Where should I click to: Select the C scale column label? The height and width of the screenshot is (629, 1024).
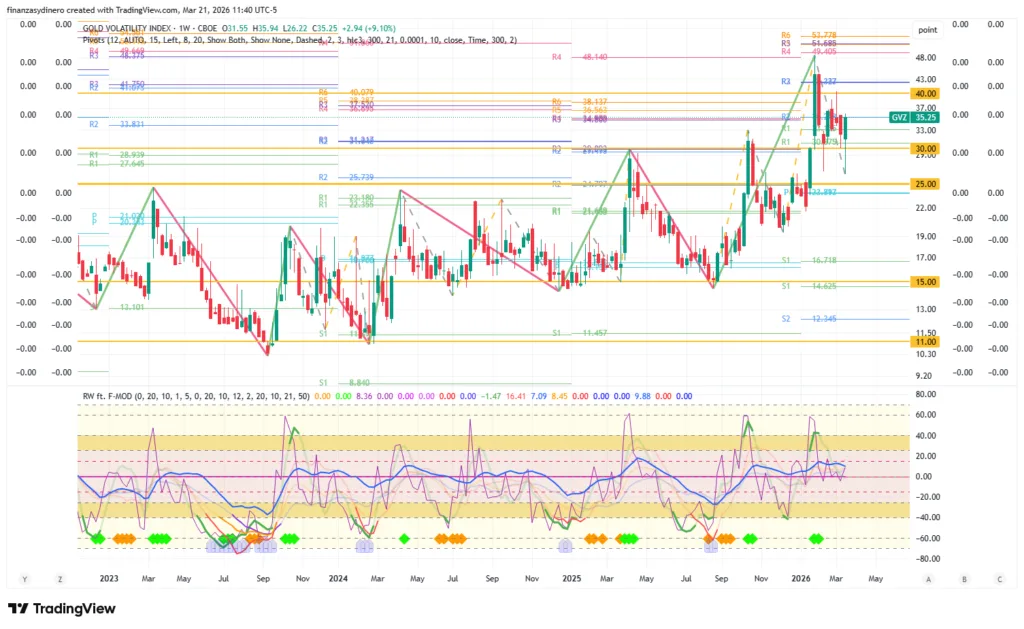(999, 579)
